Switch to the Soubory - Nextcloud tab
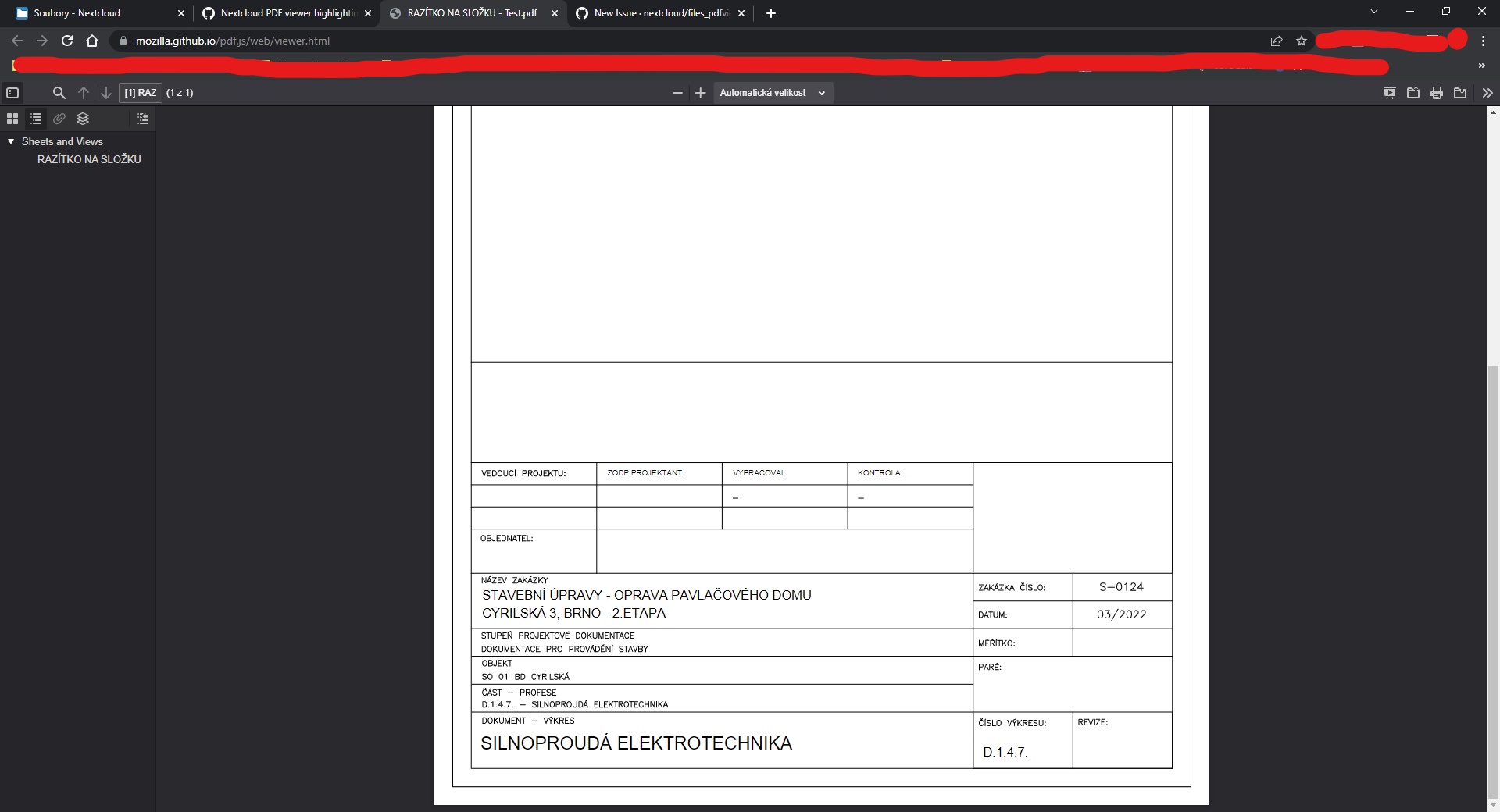The height and width of the screenshot is (812, 1500). (x=94, y=13)
